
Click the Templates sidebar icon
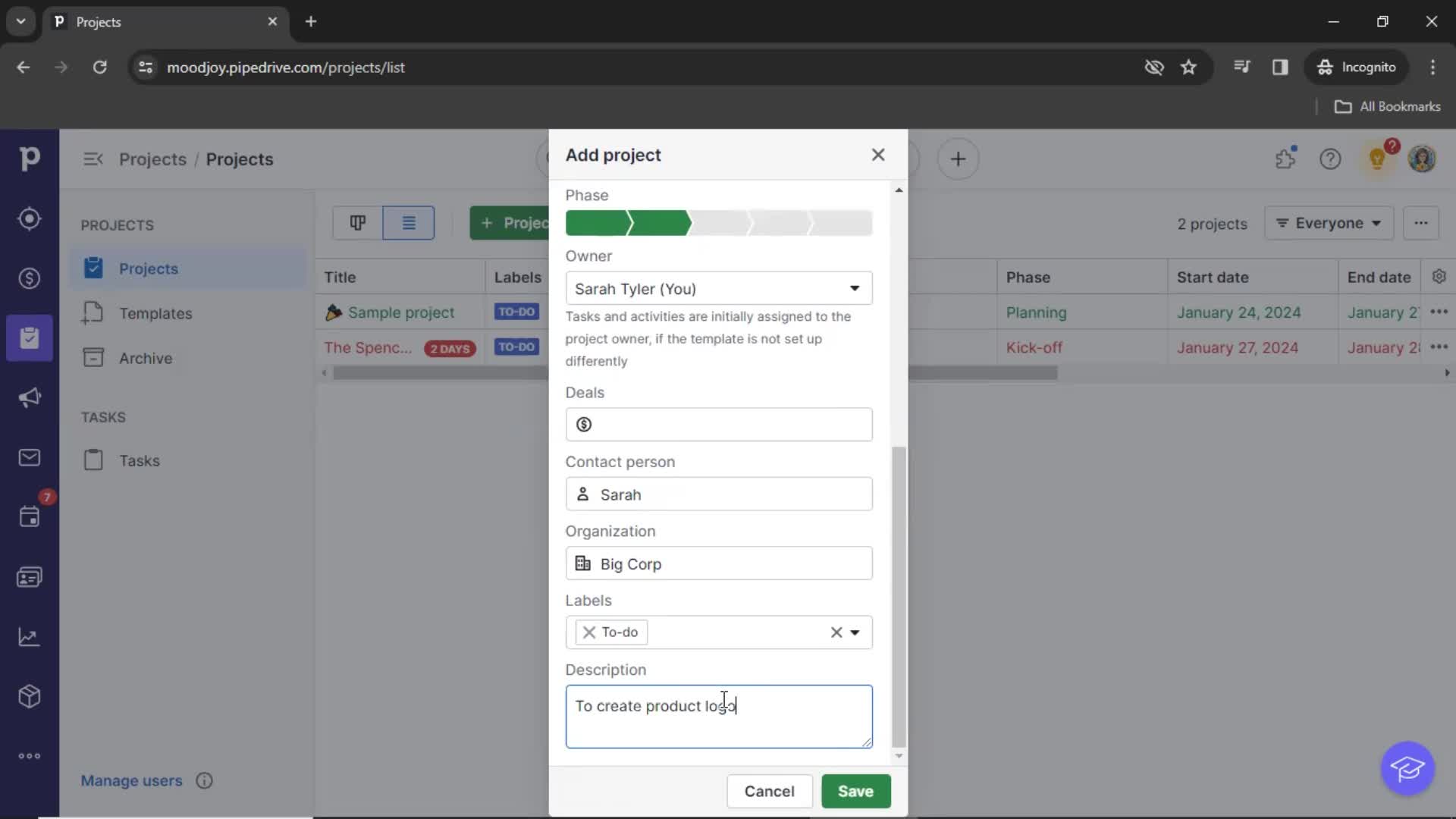point(93,313)
